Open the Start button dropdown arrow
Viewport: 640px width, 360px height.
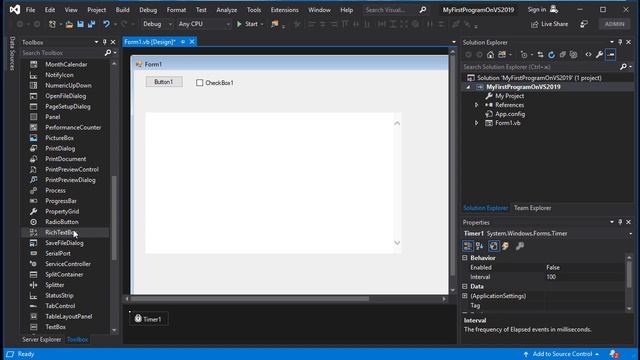[262, 24]
